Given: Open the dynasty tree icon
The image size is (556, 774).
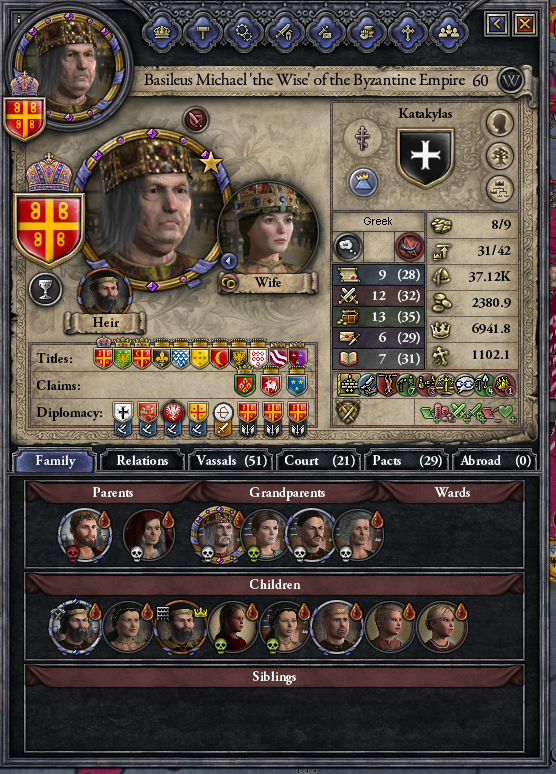Looking at the screenshot, I should pos(500,156).
